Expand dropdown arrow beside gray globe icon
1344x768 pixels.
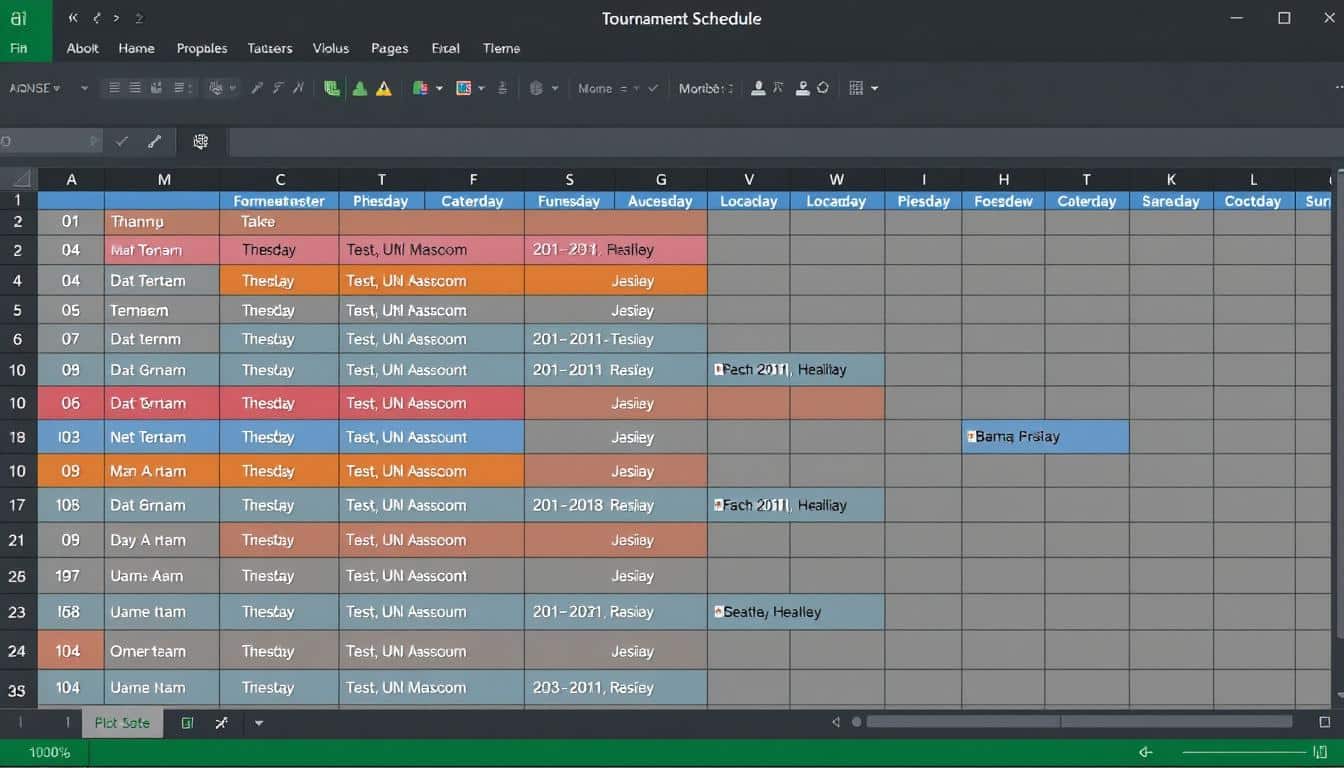[x=555, y=88]
